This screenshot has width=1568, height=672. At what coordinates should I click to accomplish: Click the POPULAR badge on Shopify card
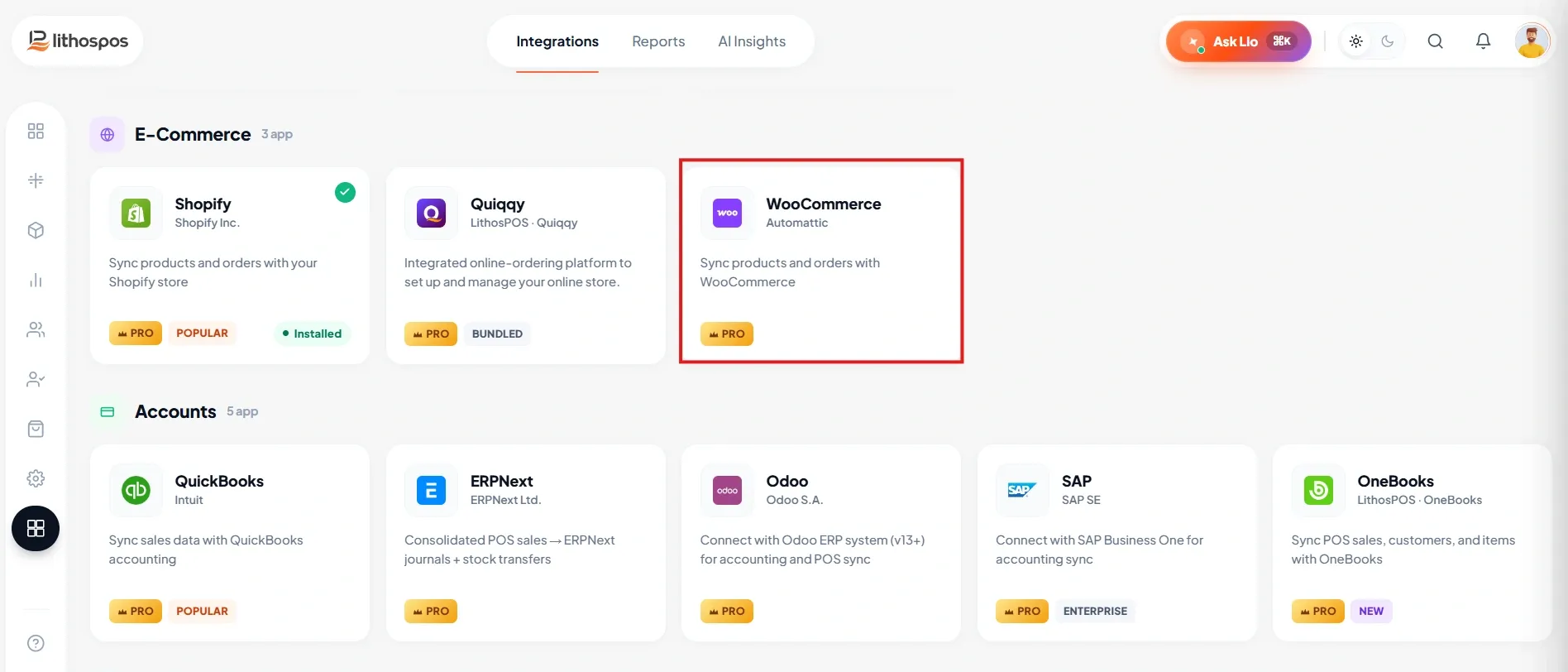(202, 333)
